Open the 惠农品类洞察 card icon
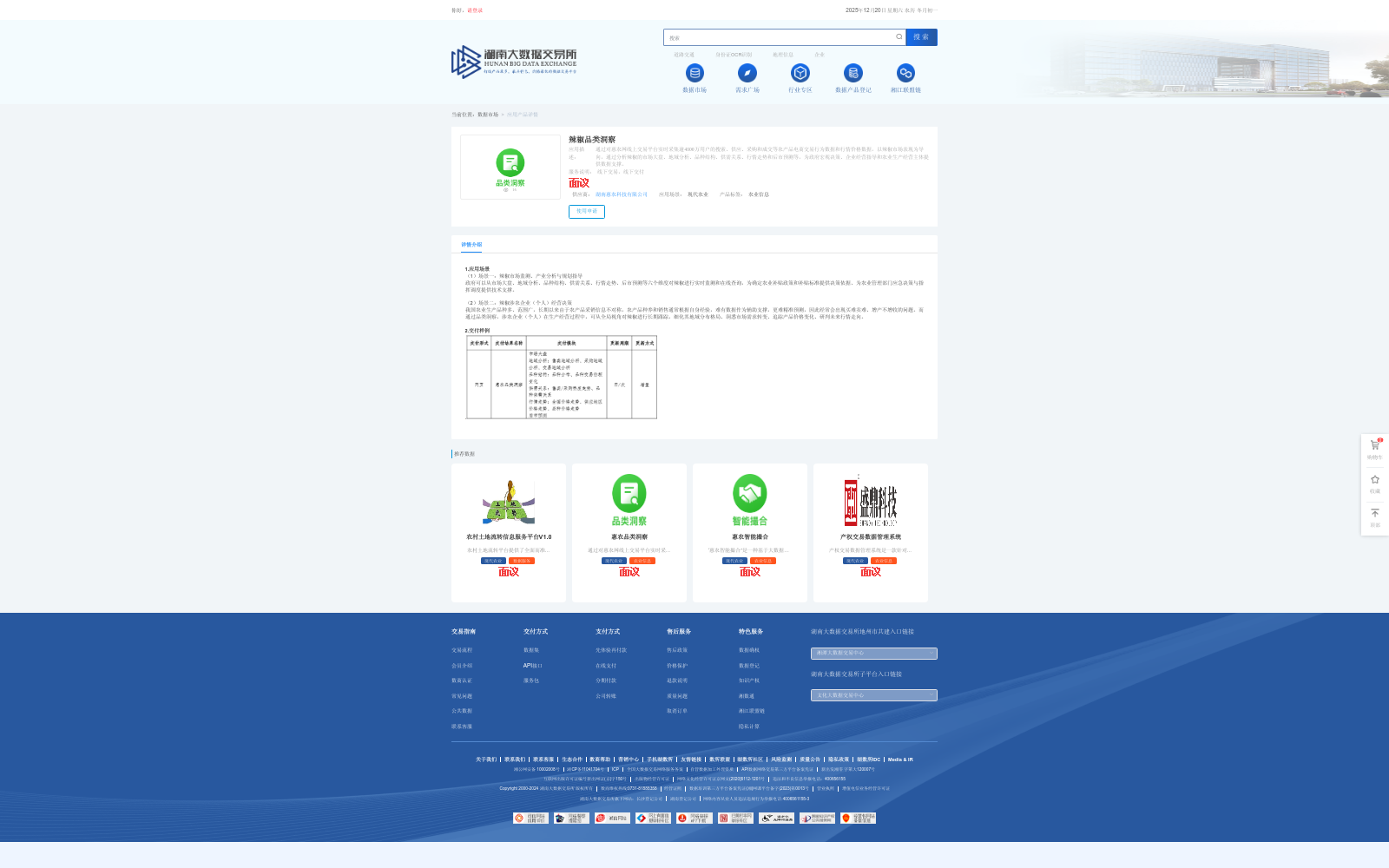Screen dimensions: 1389x868 [x=629, y=501]
